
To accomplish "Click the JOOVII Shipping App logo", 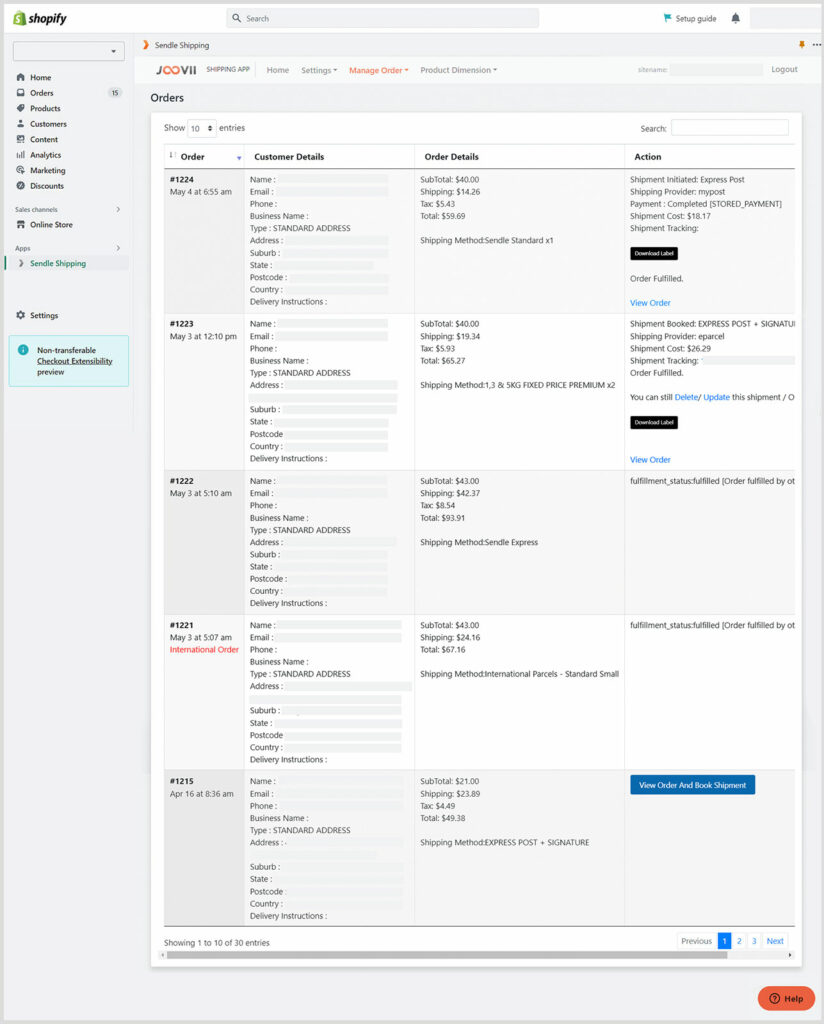I will pos(203,70).
